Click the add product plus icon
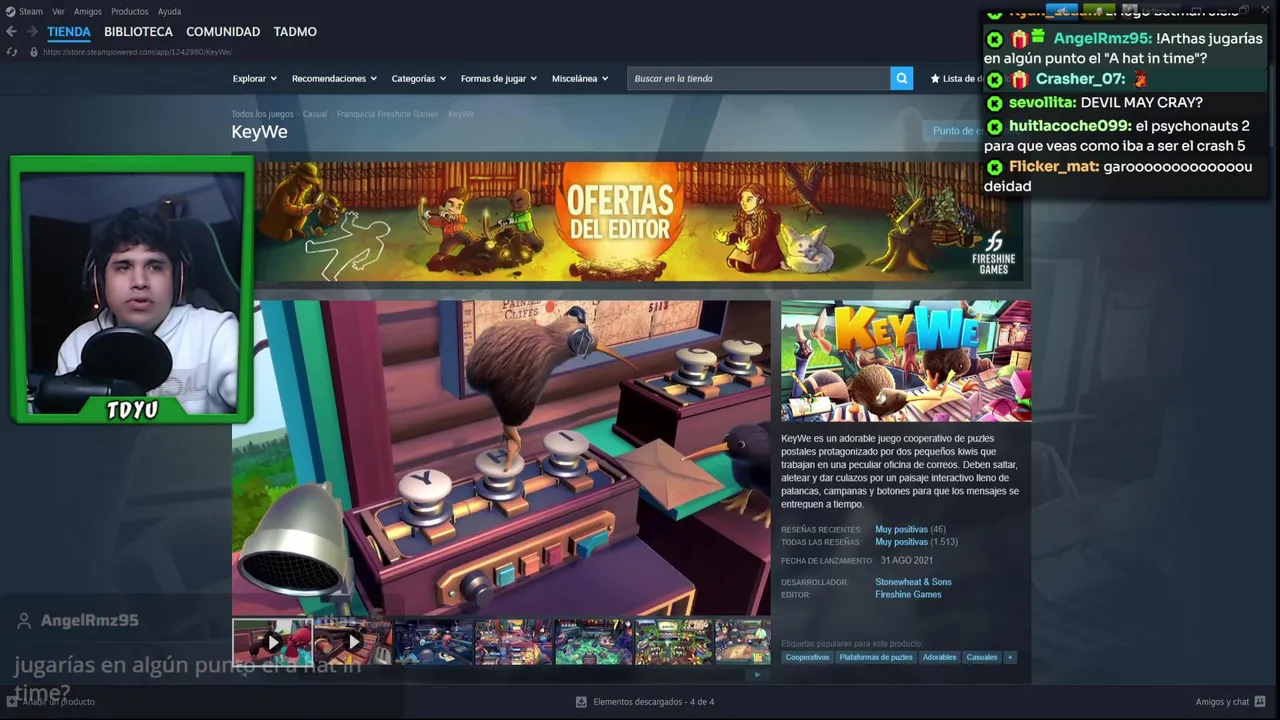Viewport: 1280px width, 720px height. [x=12, y=701]
